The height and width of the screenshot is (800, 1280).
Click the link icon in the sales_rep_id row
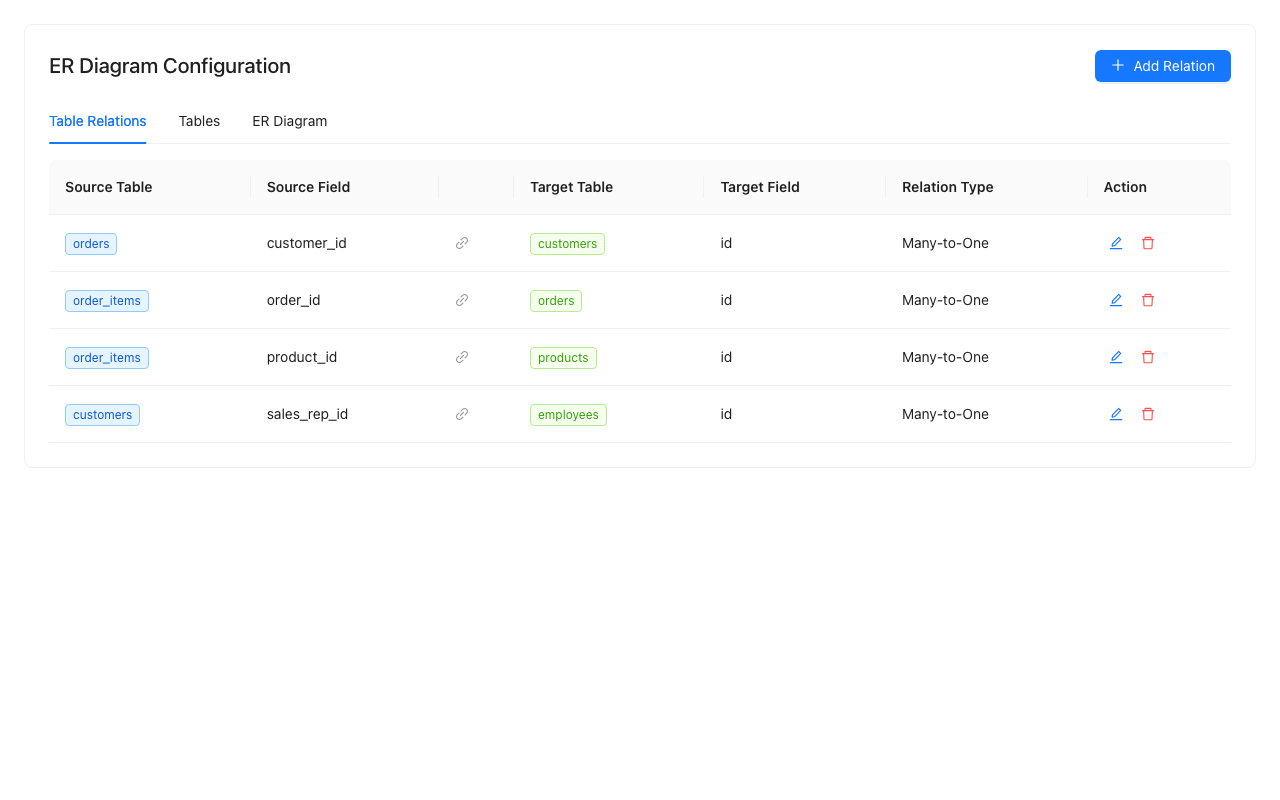(x=461, y=414)
